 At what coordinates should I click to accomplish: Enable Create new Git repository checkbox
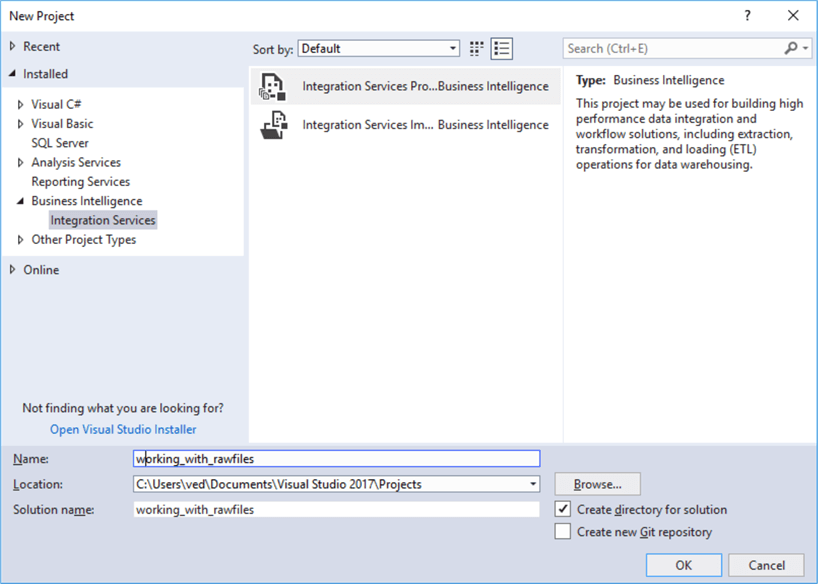[562, 531]
